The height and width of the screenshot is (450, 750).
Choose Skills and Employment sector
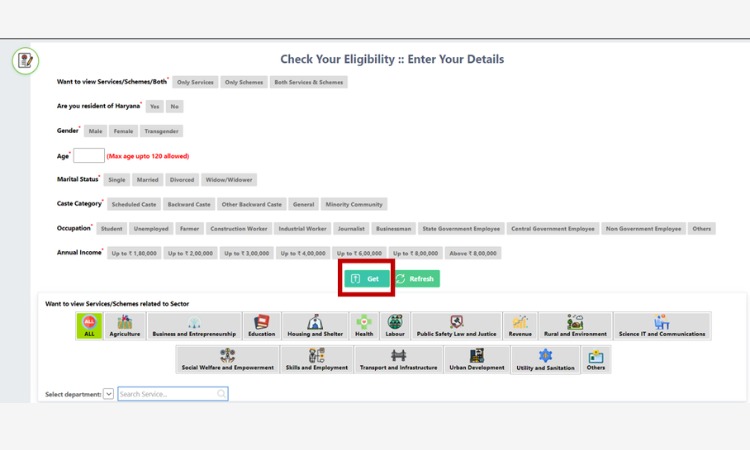(x=317, y=360)
